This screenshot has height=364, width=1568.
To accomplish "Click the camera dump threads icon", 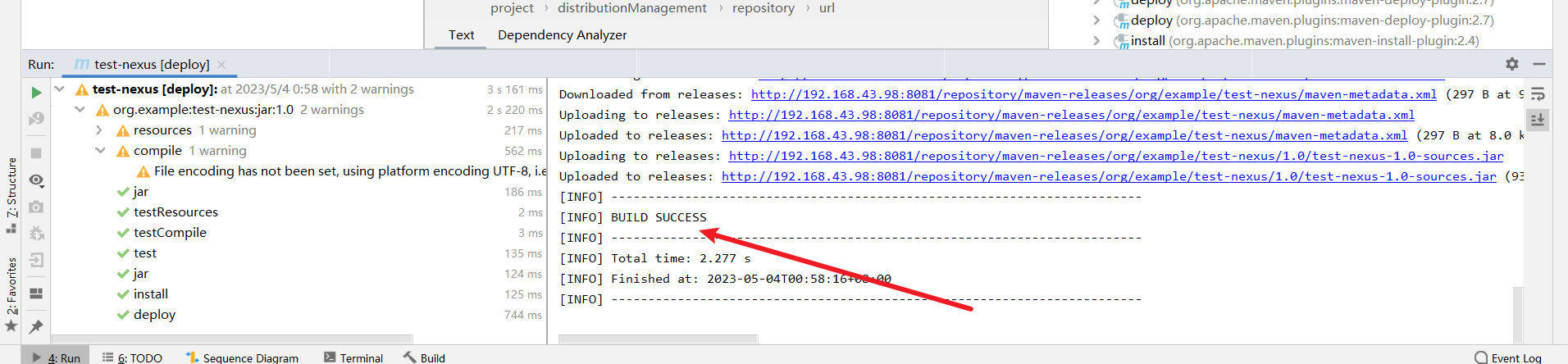I will coord(36,207).
